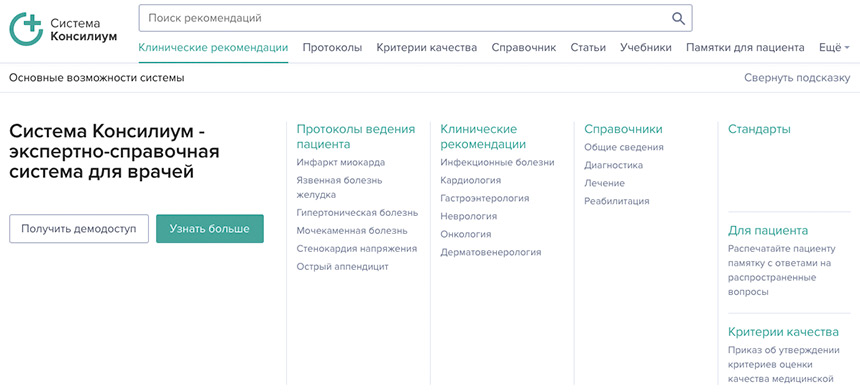Image resolution: width=860 pixels, height=392 pixels.
Task: Open the Для пациента heading link
Action: 768,230
